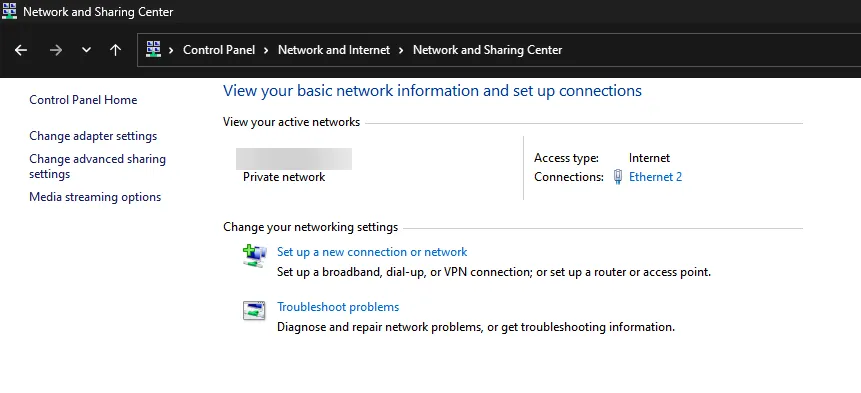Go up one level with Up arrow
This screenshot has height=393, width=861.
click(x=115, y=50)
